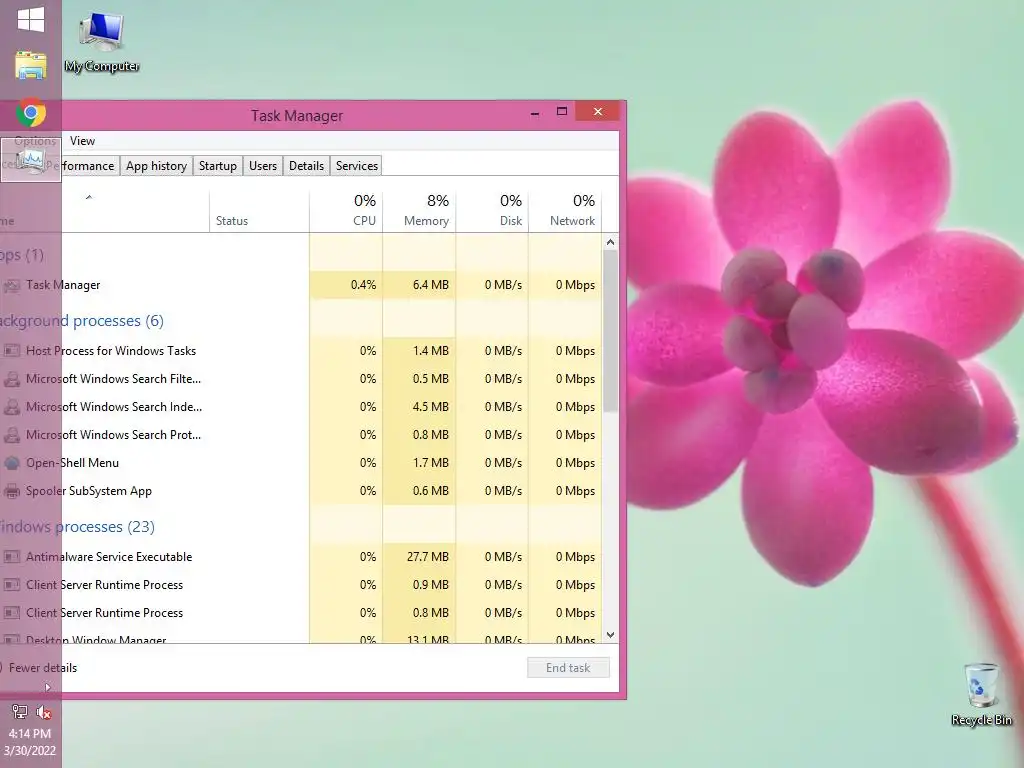Click the network tray icon
This screenshot has width=1024, height=768.
[20, 712]
